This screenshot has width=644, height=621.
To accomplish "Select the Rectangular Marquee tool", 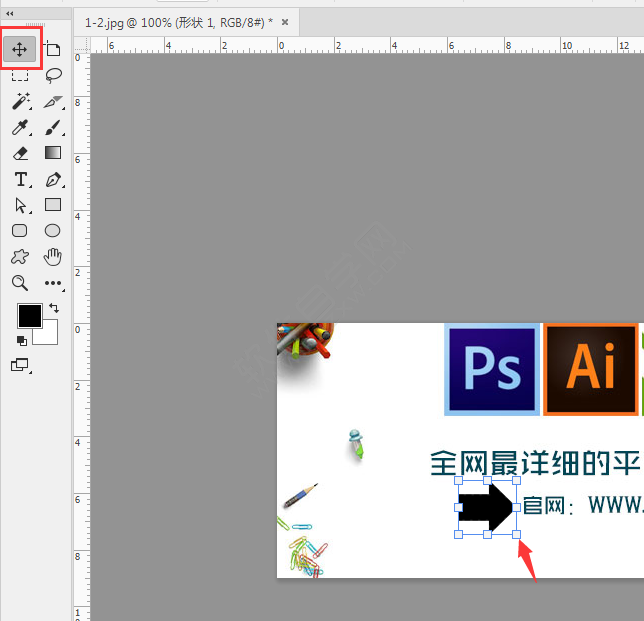I will (x=20, y=75).
